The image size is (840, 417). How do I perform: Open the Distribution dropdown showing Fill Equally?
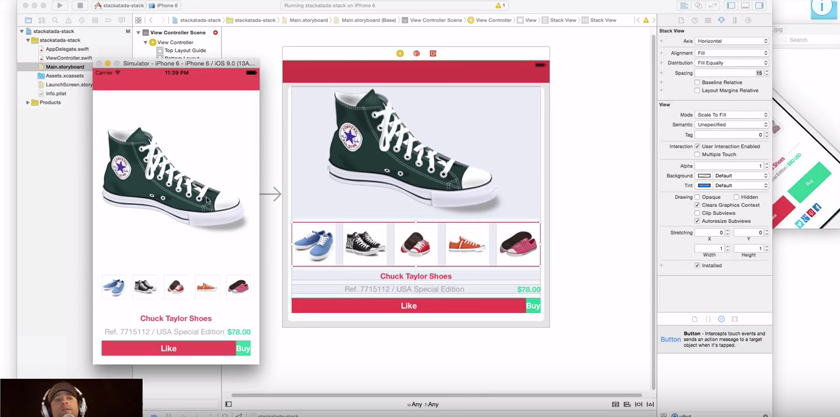click(x=732, y=63)
